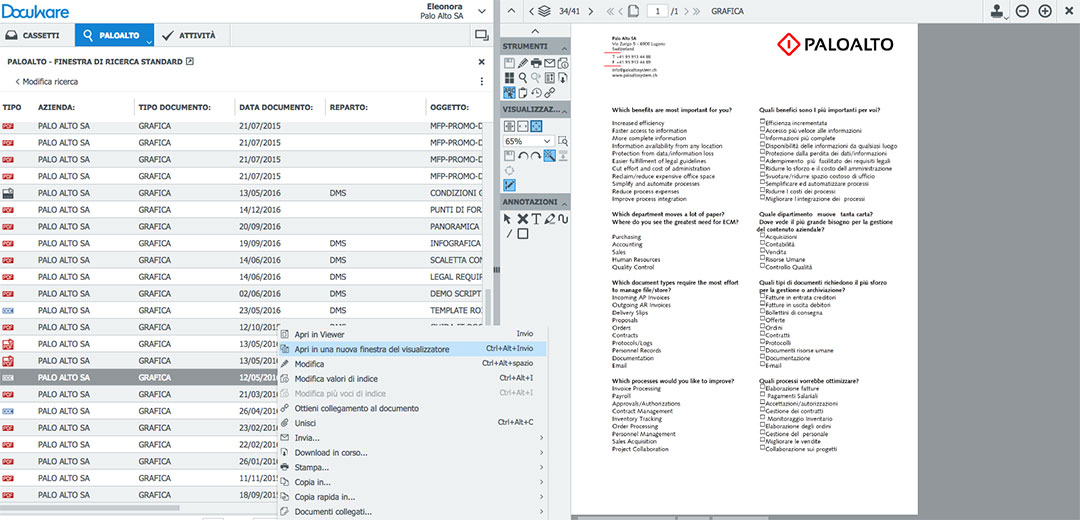The height and width of the screenshot is (520, 1080).
Task: Tick the Elaborazione fatture checkbox
Action: (x=762, y=386)
